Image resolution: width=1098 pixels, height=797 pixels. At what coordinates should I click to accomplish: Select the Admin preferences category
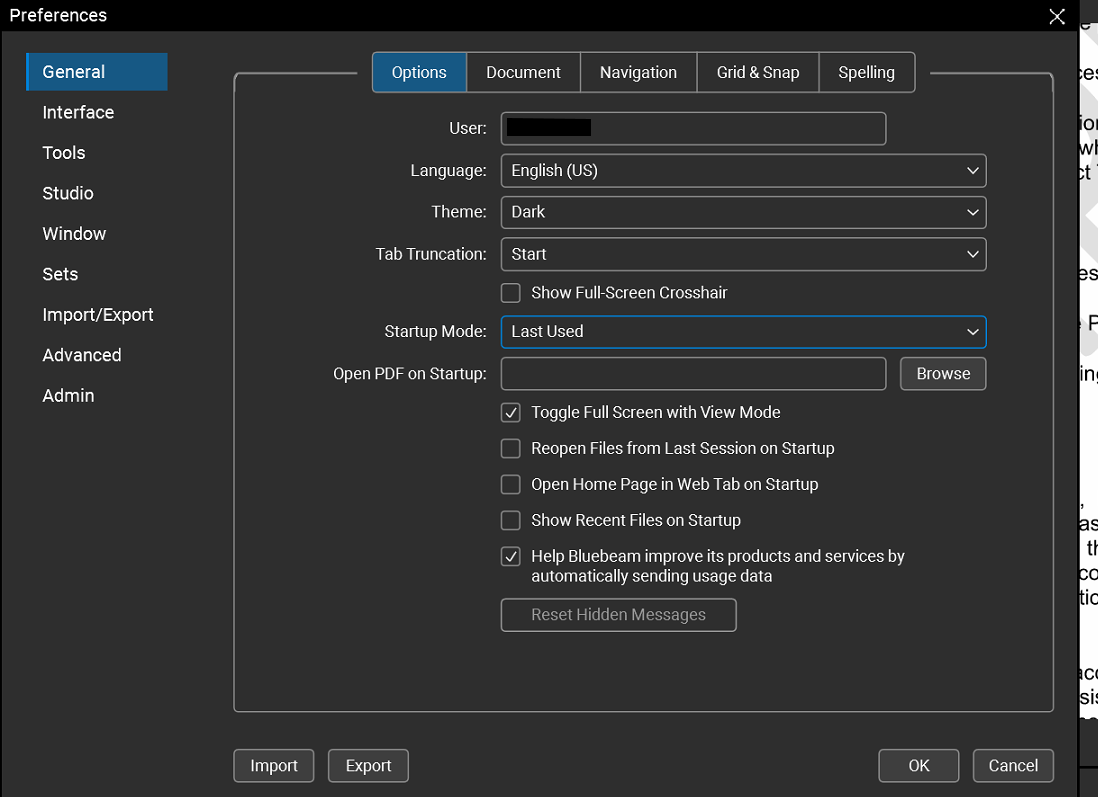point(68,395)
